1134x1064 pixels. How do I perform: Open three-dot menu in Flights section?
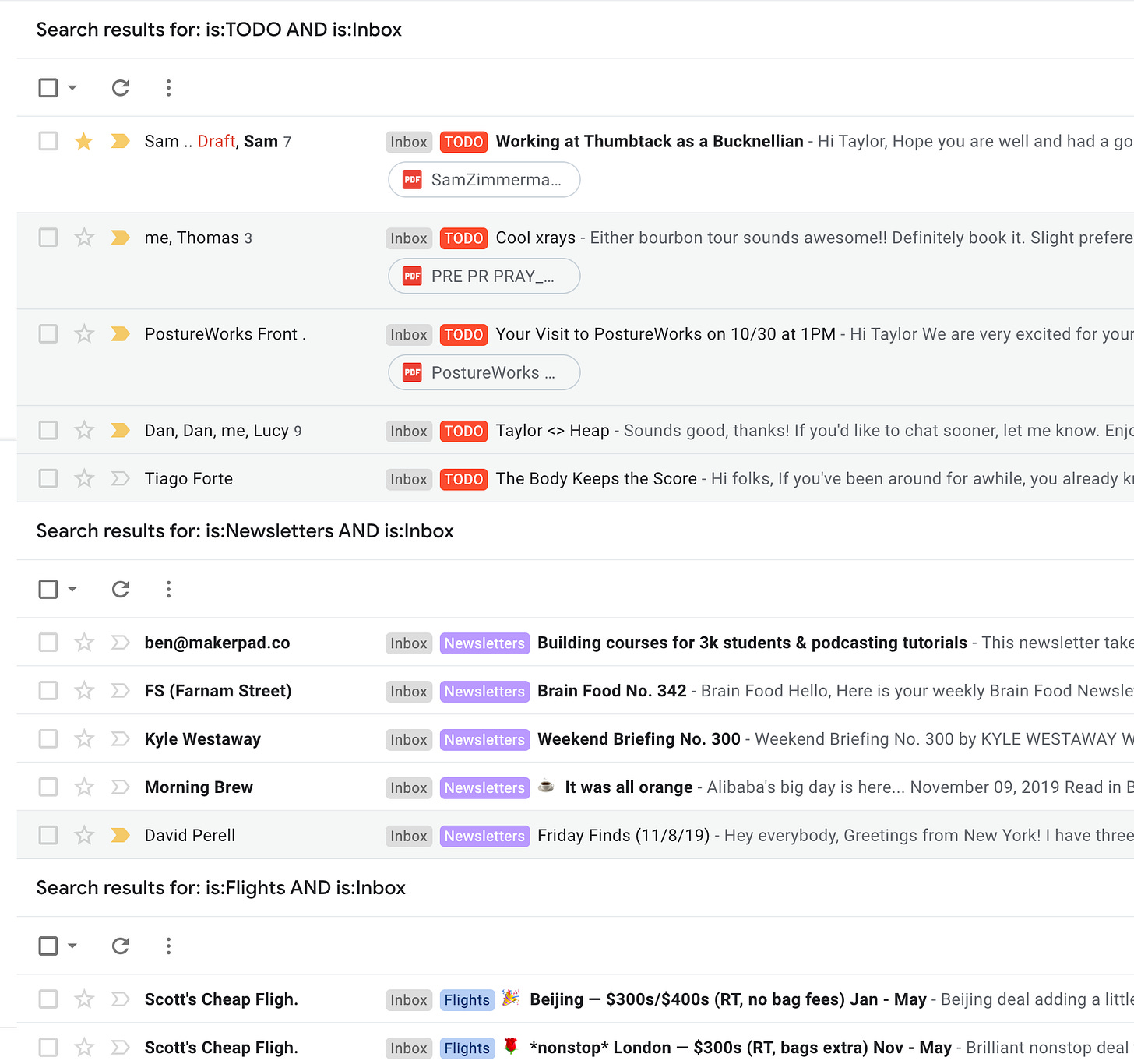pos(168,946)
